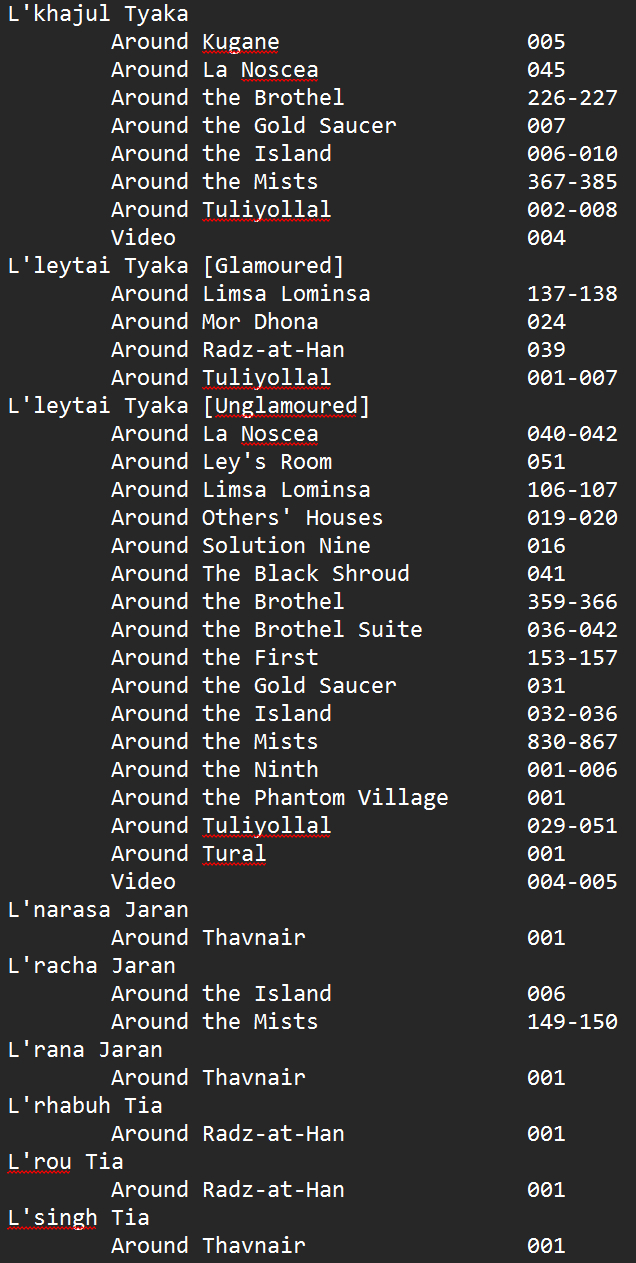
Task: Click the L'singh Tia heading
Action: coord(78,1218)
